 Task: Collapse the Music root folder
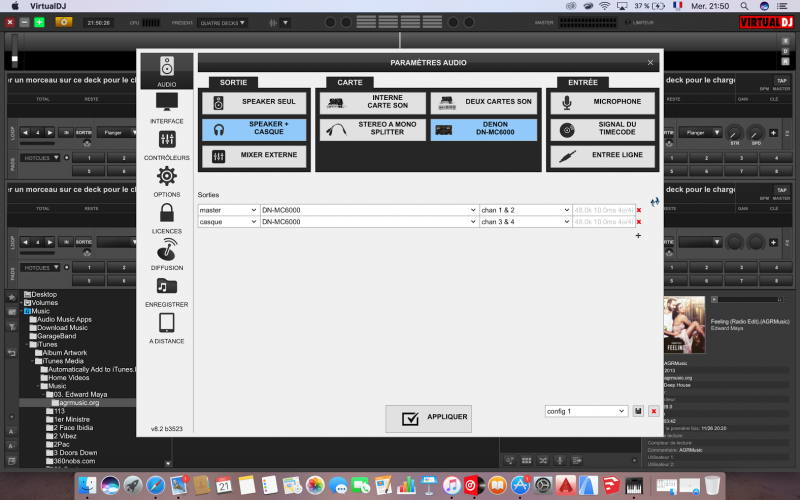(21, 311)
